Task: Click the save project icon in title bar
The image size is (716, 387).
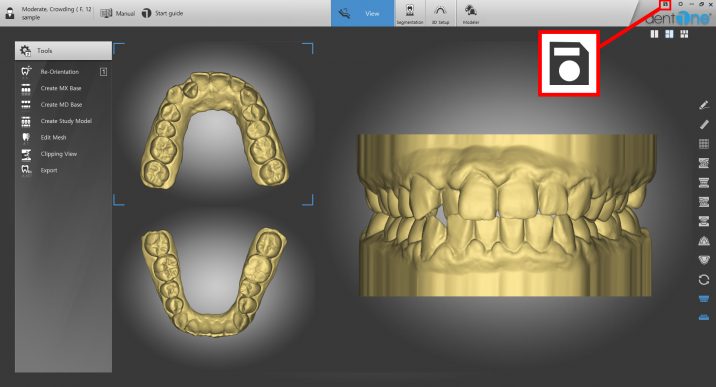Action: click(665, 4)
